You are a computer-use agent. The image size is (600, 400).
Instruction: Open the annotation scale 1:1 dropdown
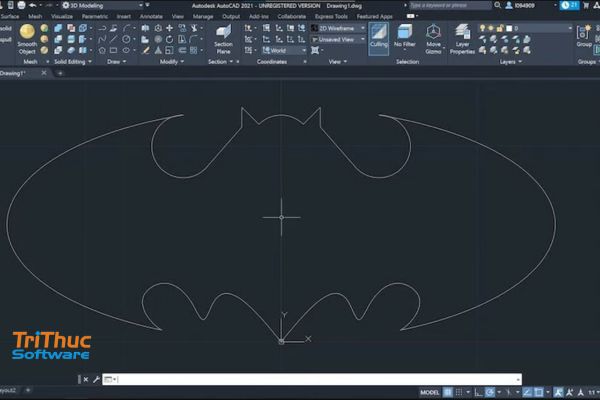coord(593,392)
